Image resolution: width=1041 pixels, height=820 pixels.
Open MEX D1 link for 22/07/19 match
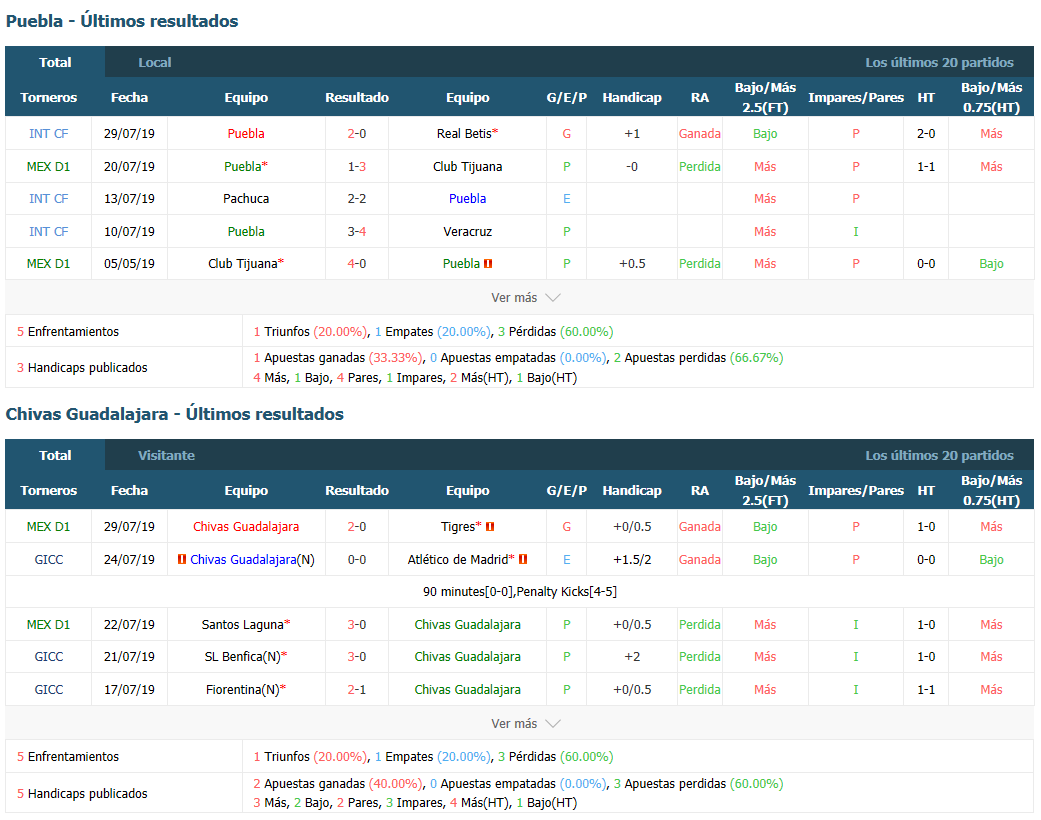48,625
